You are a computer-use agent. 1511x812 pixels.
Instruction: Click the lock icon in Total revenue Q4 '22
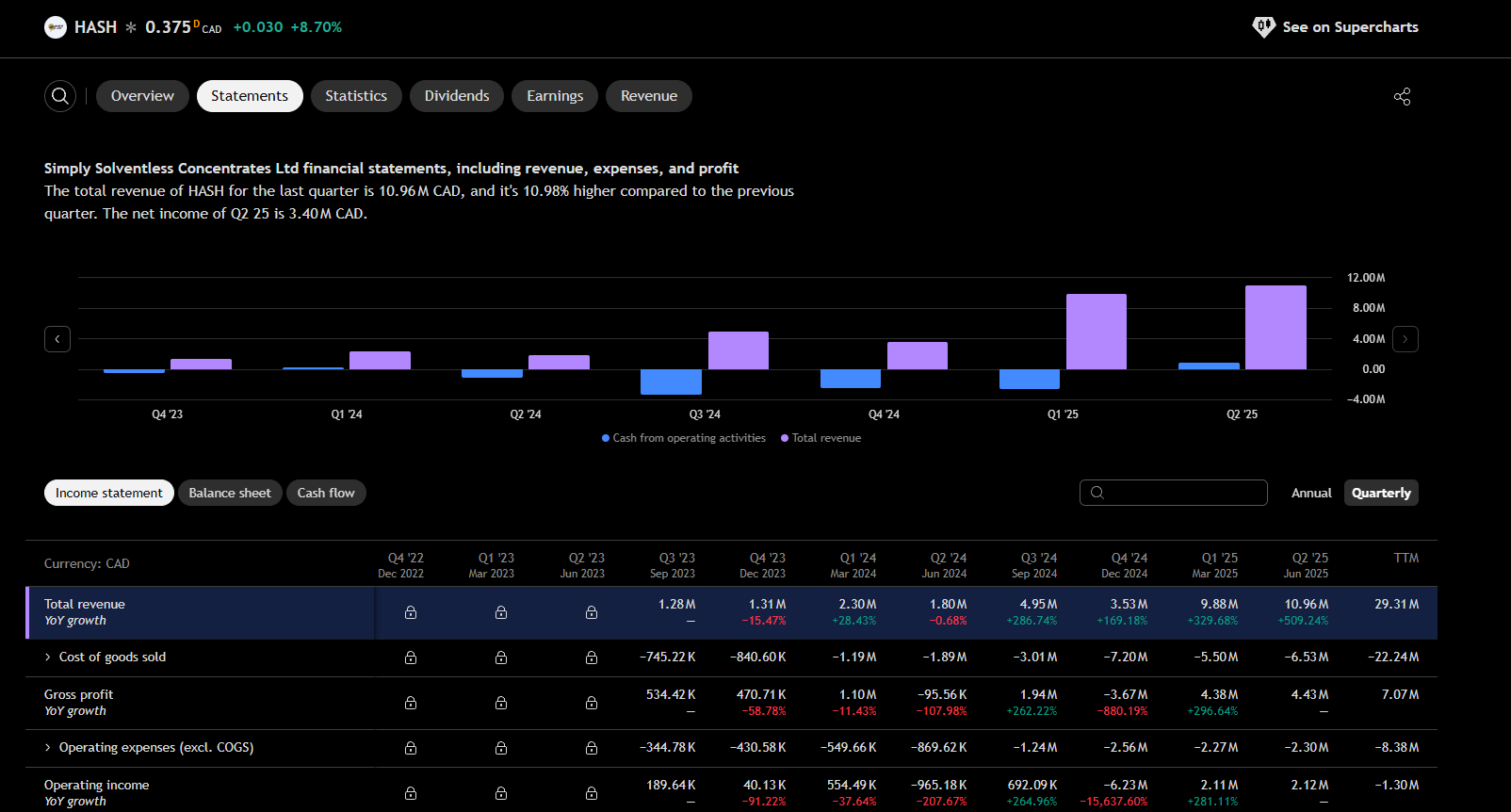[411, 612]
